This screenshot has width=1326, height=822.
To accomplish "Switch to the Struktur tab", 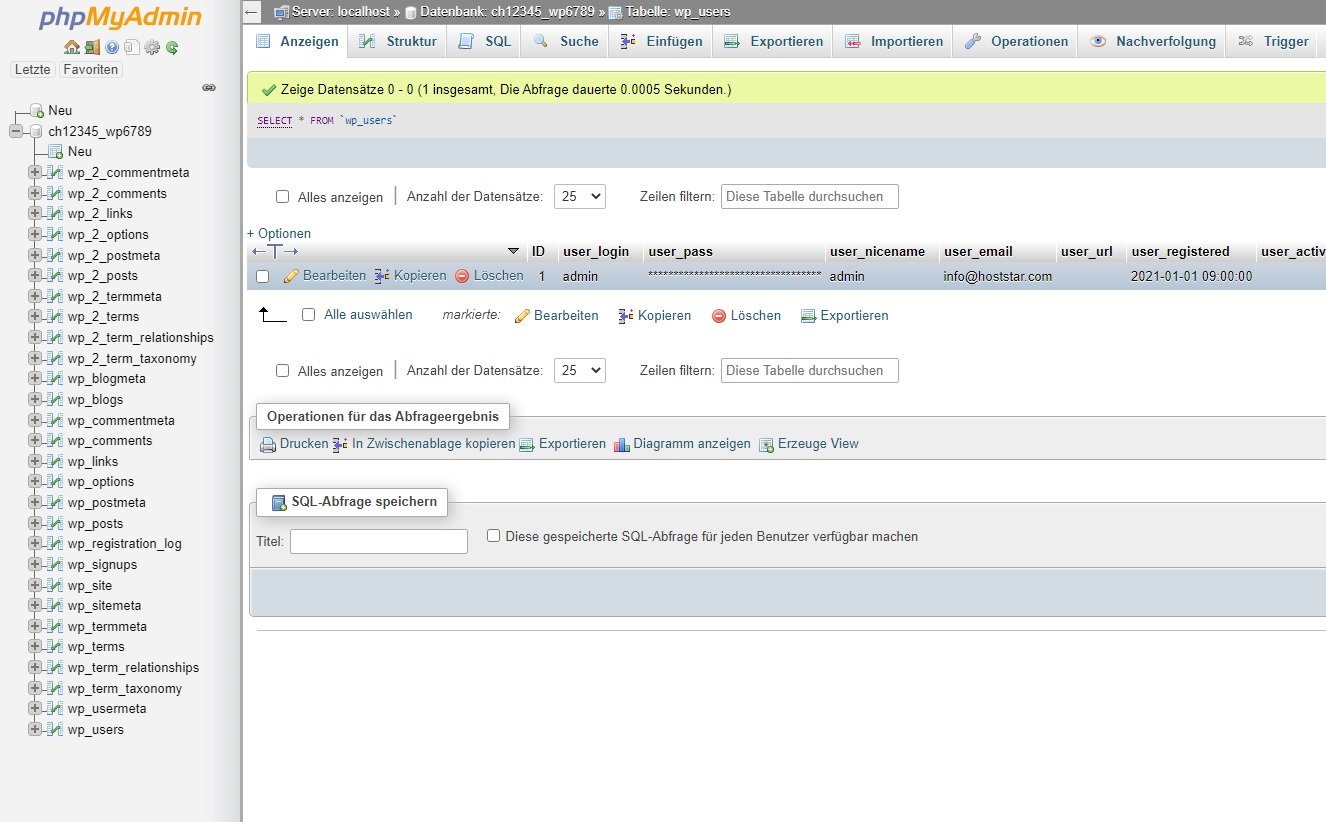I will (397, 41).
